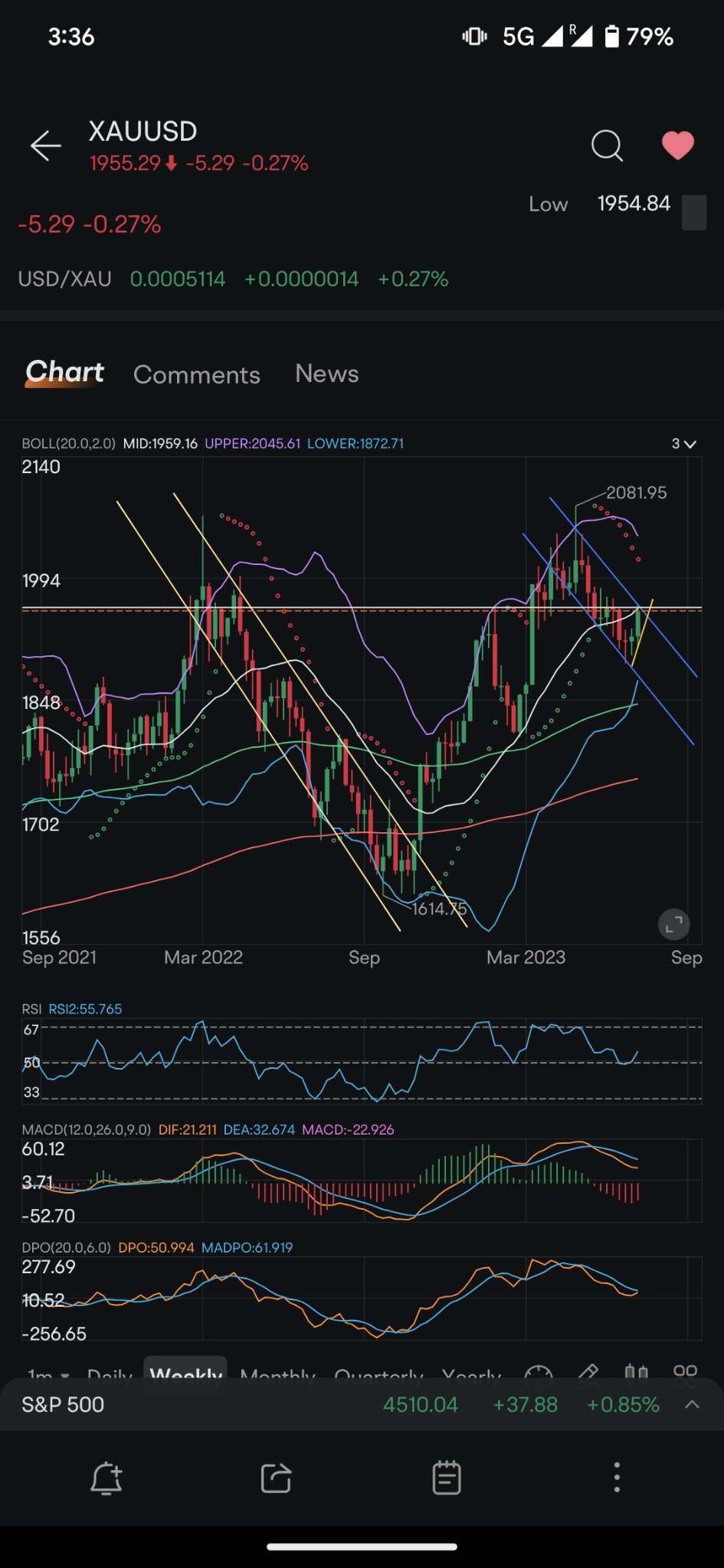Expand the S&P 500 index bar
Viewport: 724px width, 1568px height.
click(x=692, y=1404)
